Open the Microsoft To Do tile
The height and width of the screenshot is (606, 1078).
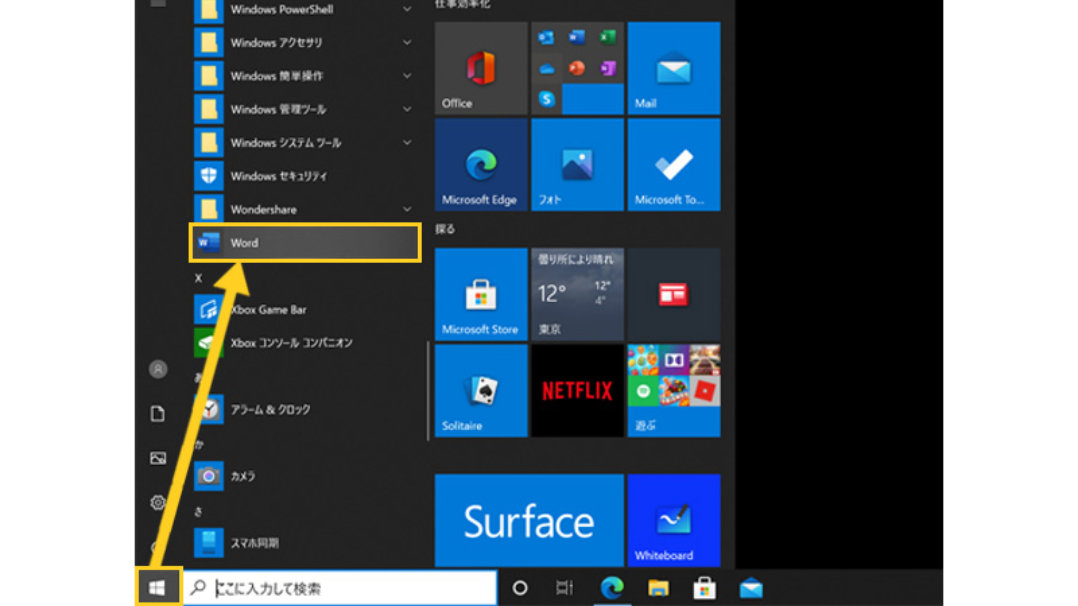point(674,164)
